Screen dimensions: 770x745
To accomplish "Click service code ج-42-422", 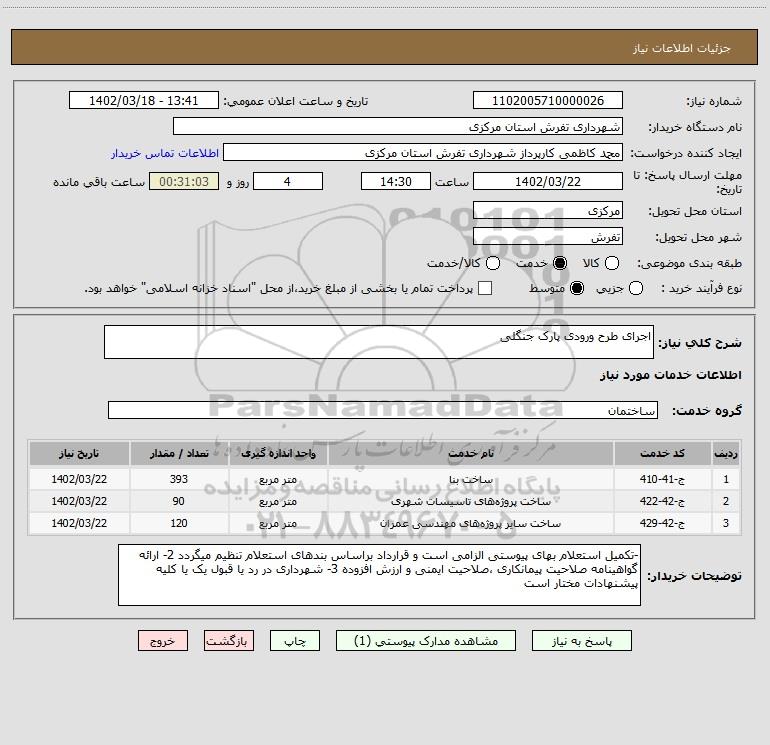I will click(662, 501).
